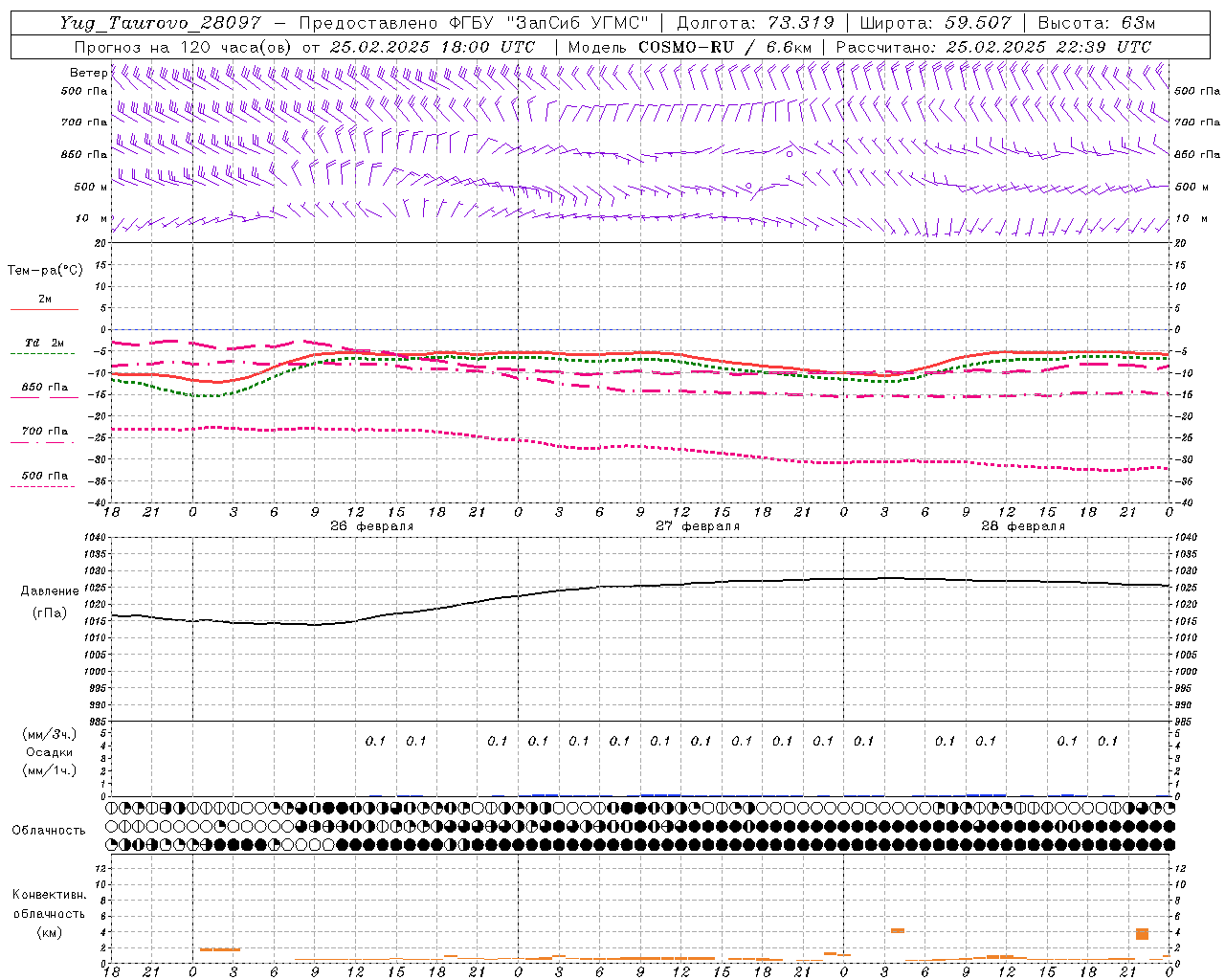Click the Ветер wind panel label

[88, 73]
